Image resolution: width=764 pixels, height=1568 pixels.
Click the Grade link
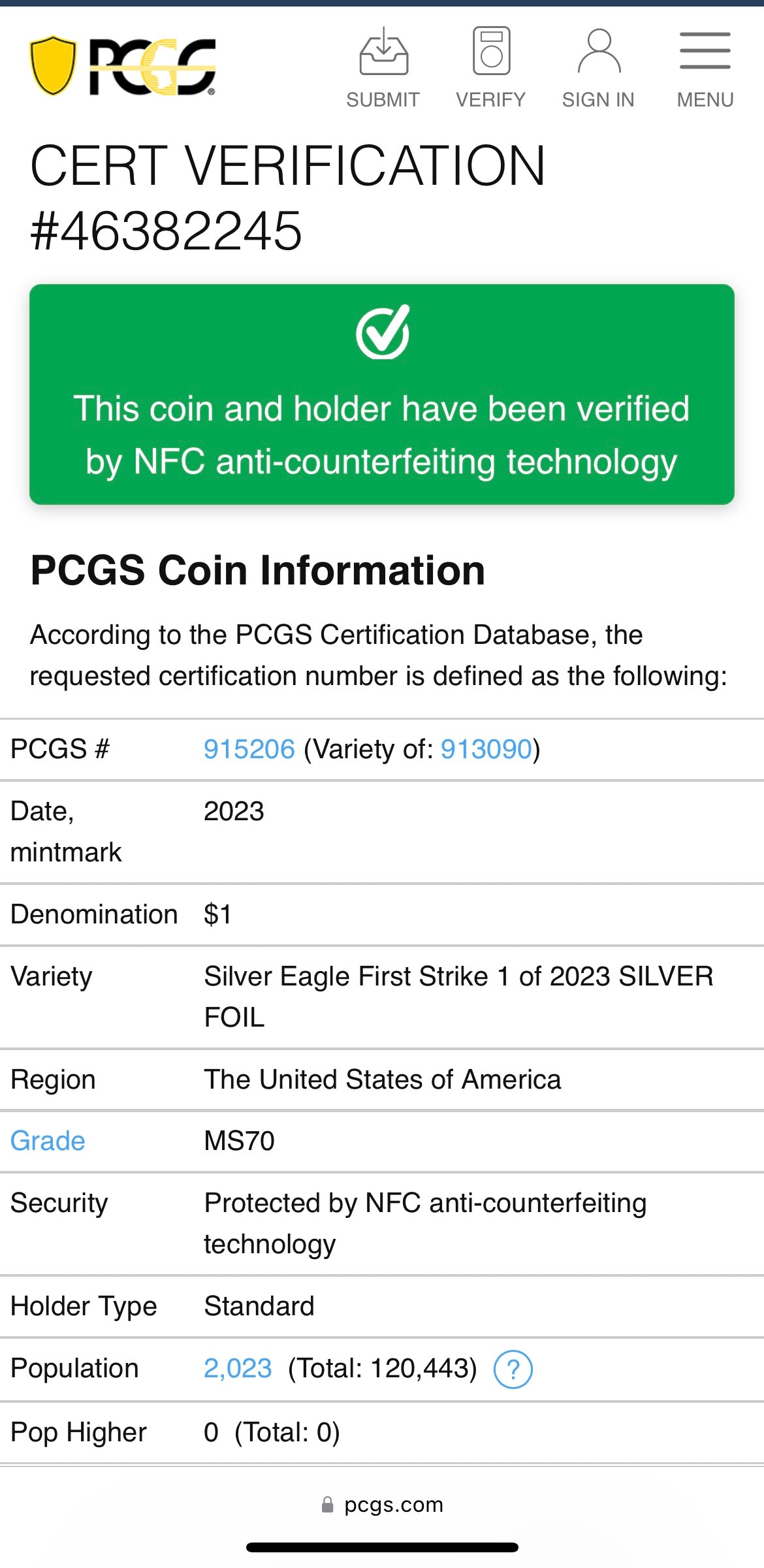pos(46,1140)
